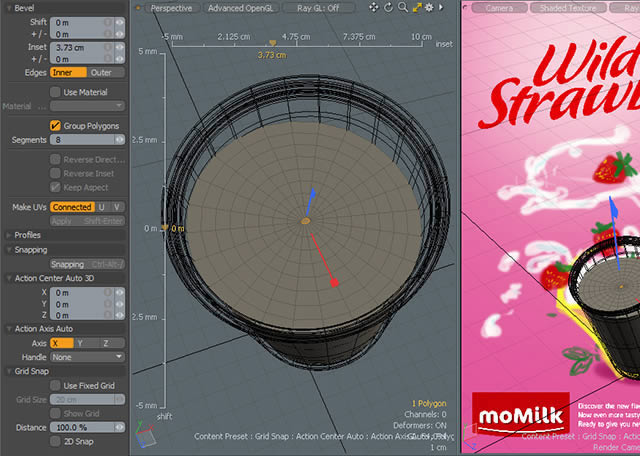Collapse the Snapping section
640x456 pixels.
(x=9, y=250)
